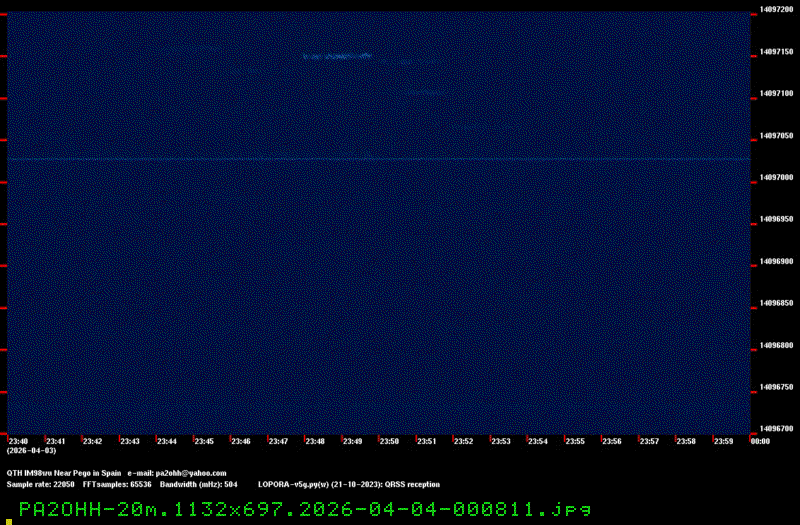Click the 00:00 time label
This screenshot has width=800, height=525.
pos(759,441)
